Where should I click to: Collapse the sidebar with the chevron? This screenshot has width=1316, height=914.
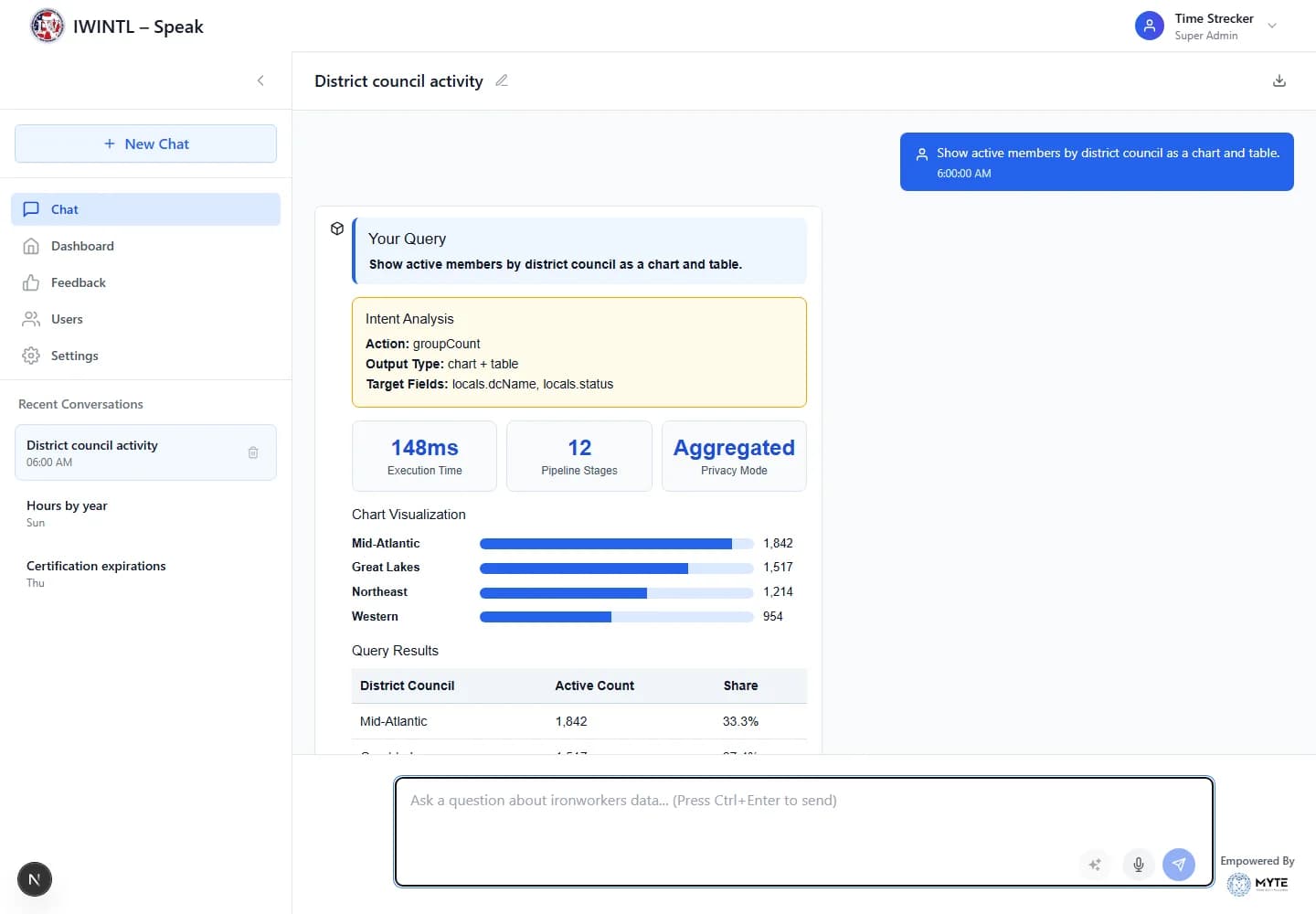260,80
